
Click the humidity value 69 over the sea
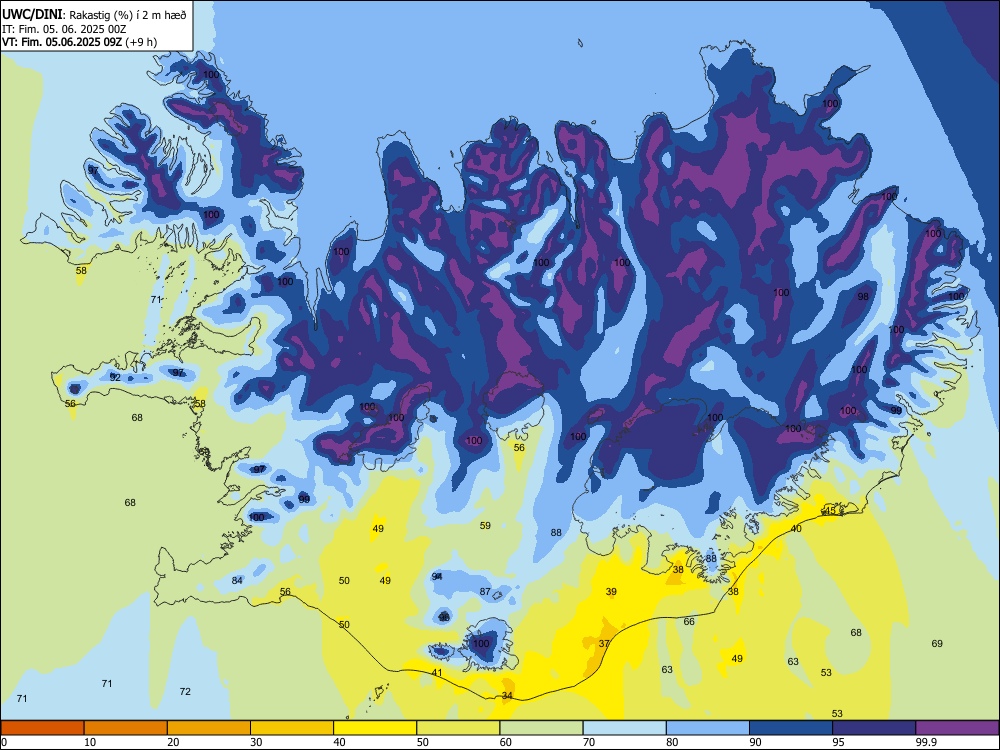click(937, 643)
